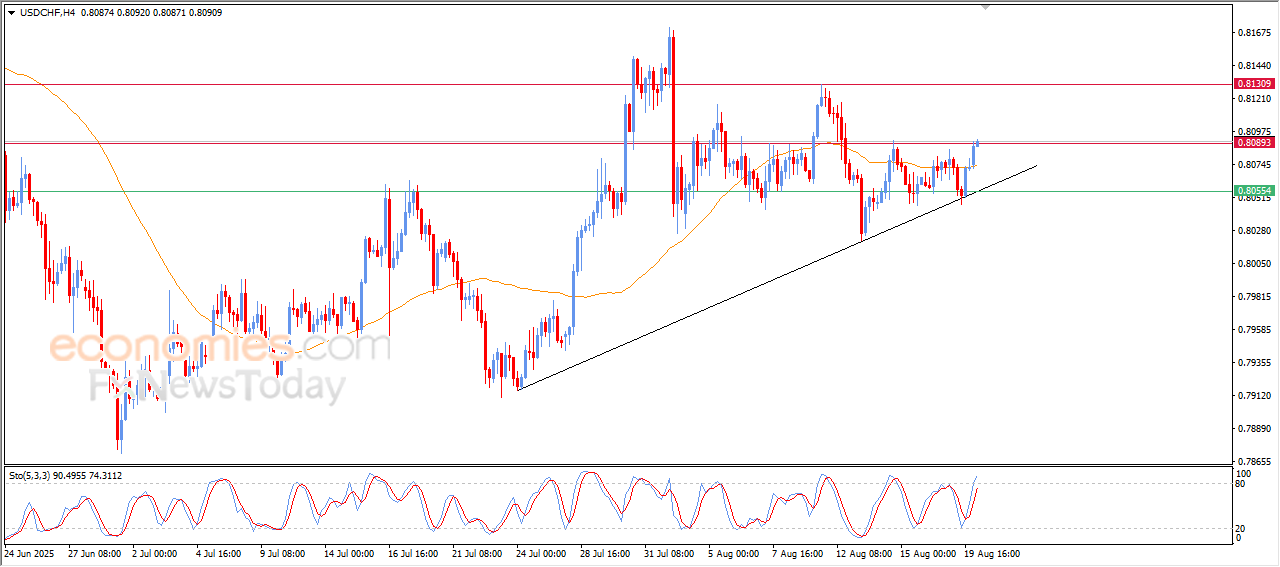
Task: Click price axis label 0.79815
Action: (x=1254, y=297)
